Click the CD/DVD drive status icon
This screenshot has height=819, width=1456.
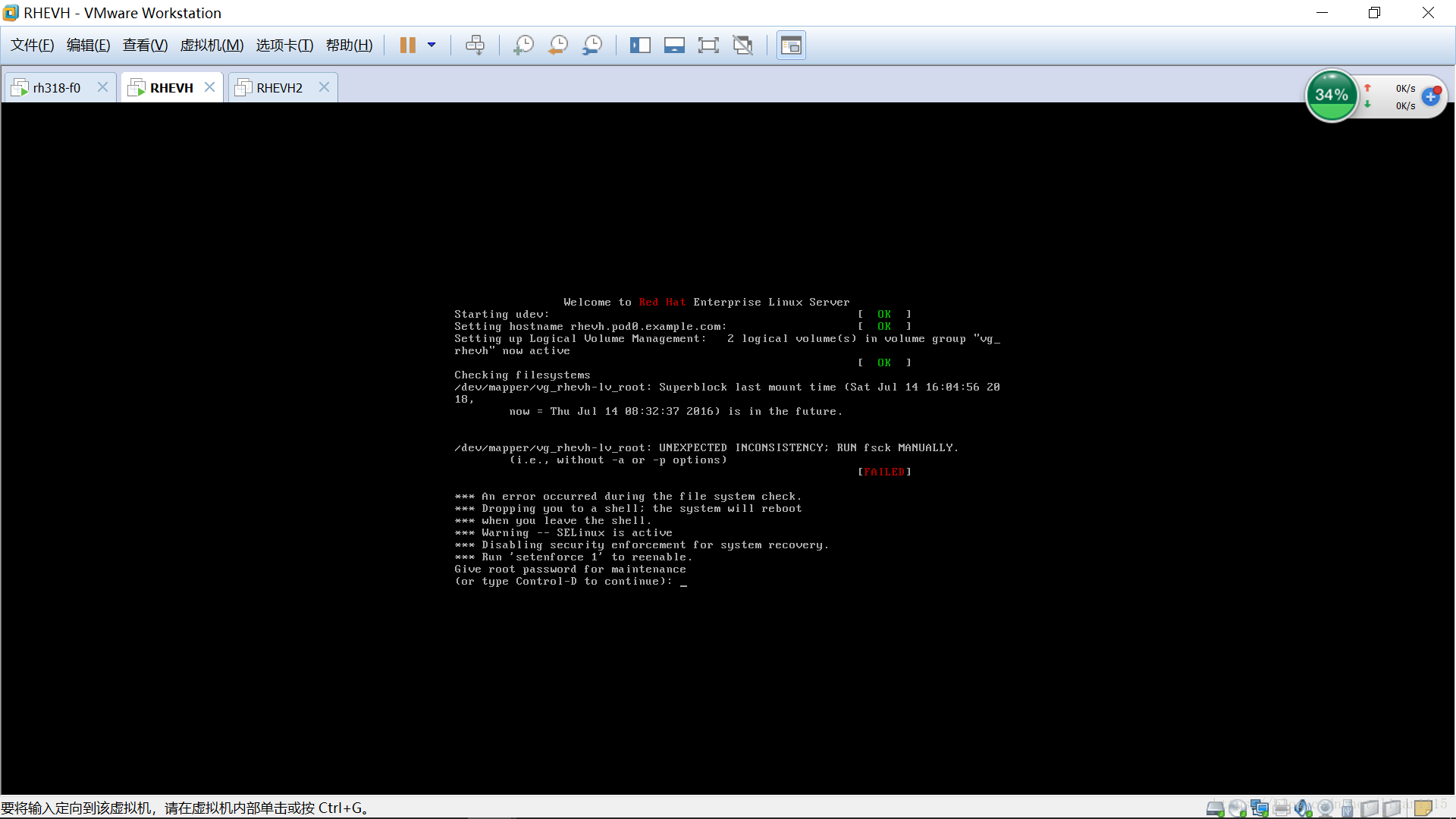pos(1238,808)
